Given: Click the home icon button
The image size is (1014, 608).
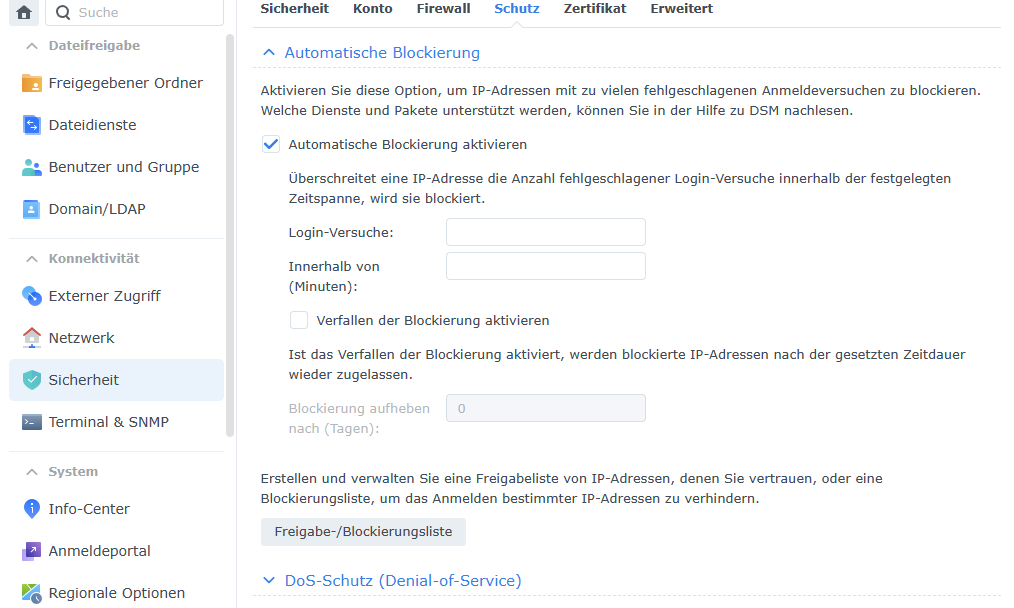Looking at the screenshot, I should (24, 13).
